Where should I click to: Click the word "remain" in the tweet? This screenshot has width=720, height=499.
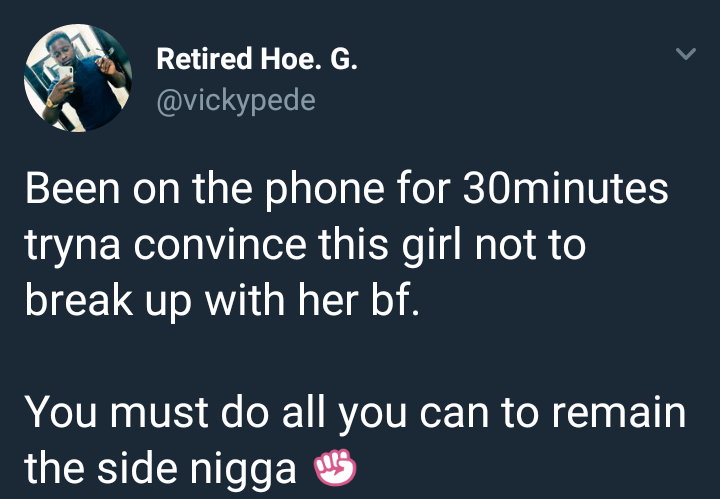click(619, 413)
